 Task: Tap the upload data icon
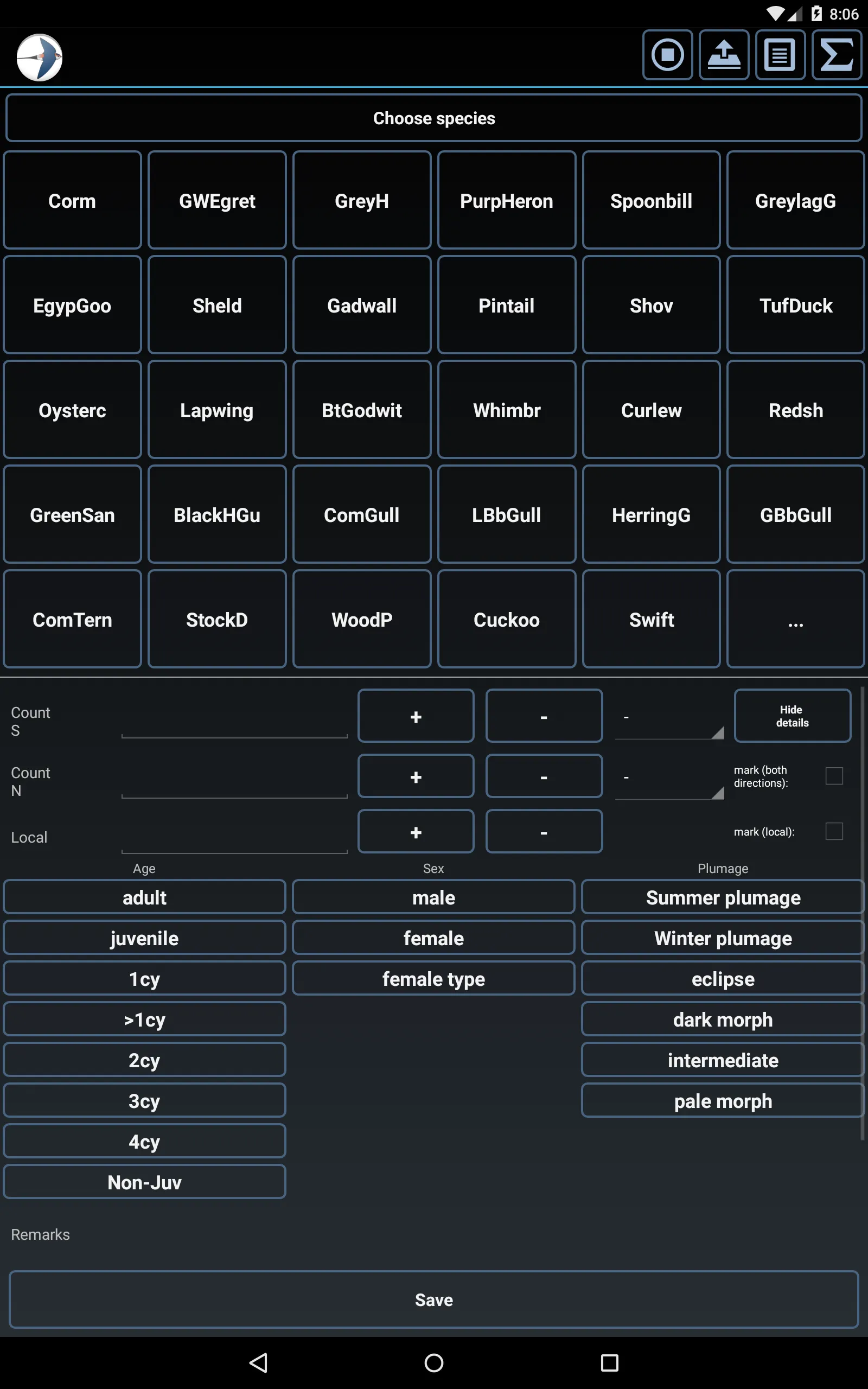(724, 55)
